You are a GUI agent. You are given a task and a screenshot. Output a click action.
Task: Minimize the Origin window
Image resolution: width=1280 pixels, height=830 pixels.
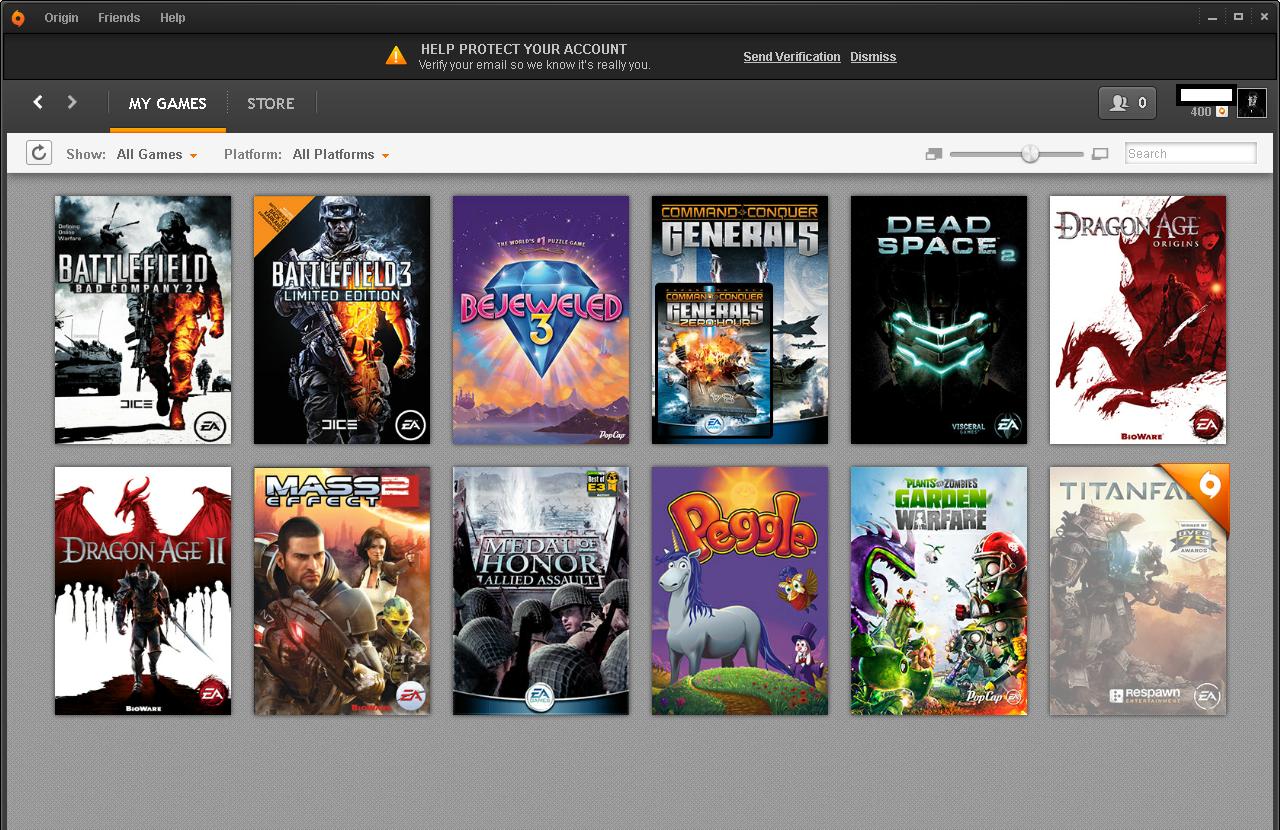click(x=1213, y=17)
